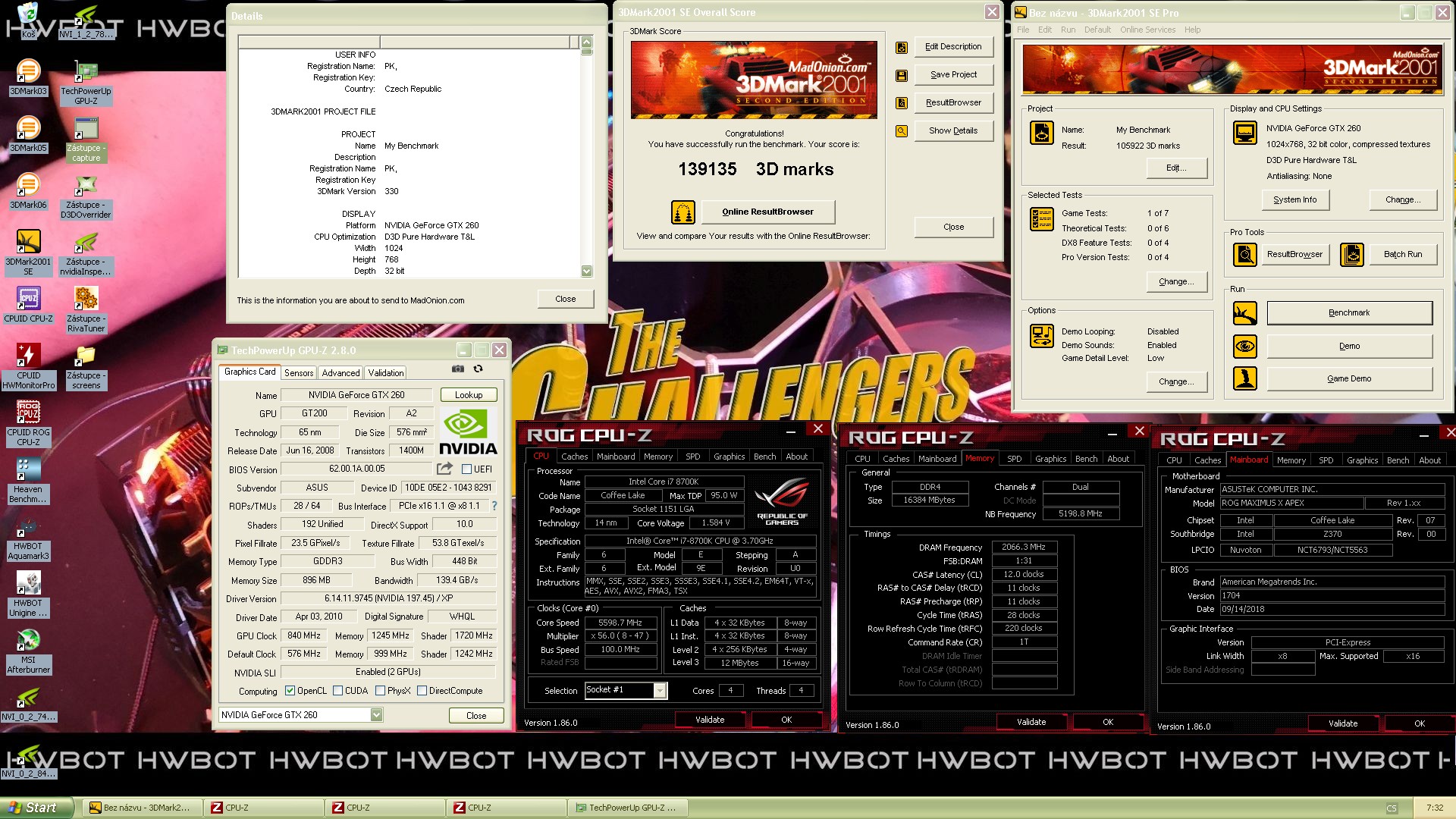Click the Start button
The width and height of the screenshot is (1456, 819).
click(37, 808)
